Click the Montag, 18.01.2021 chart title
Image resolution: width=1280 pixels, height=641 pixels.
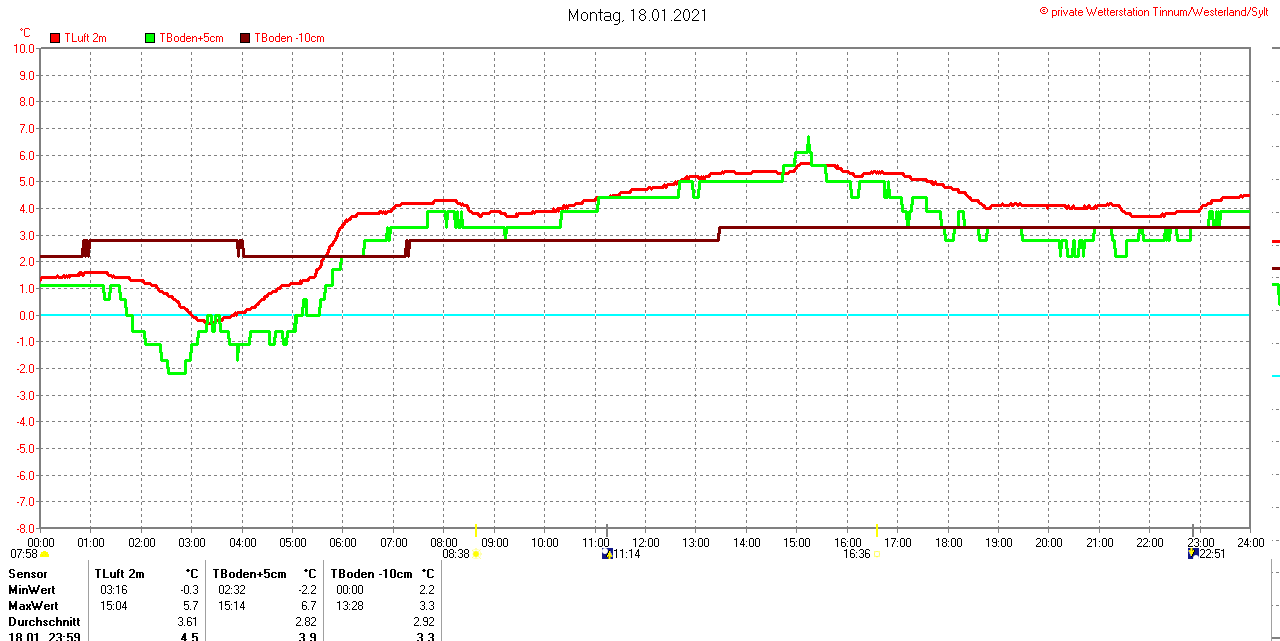tap(638, 15)
